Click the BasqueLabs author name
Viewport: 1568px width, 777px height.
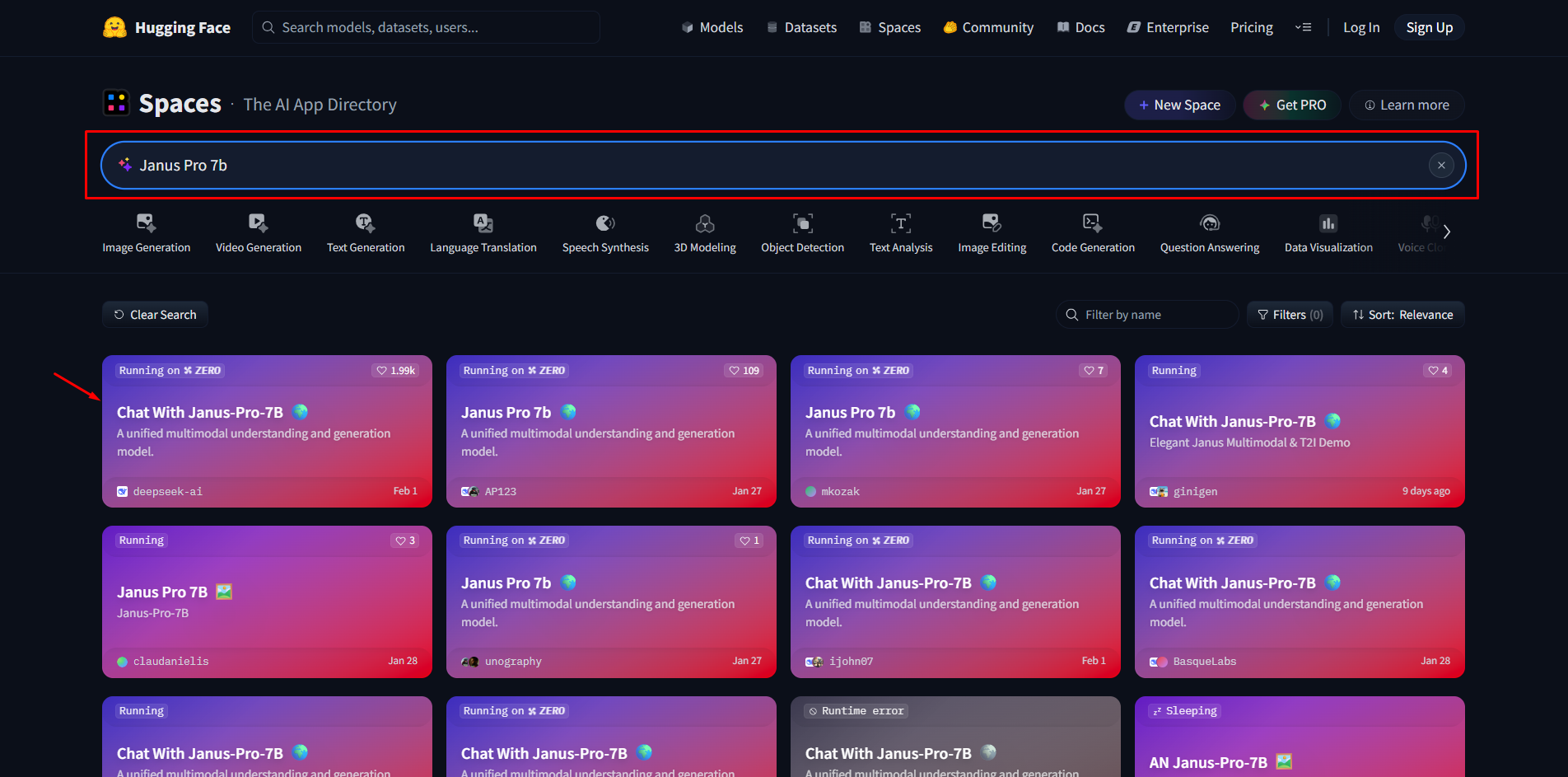[x=1205, y=662]
